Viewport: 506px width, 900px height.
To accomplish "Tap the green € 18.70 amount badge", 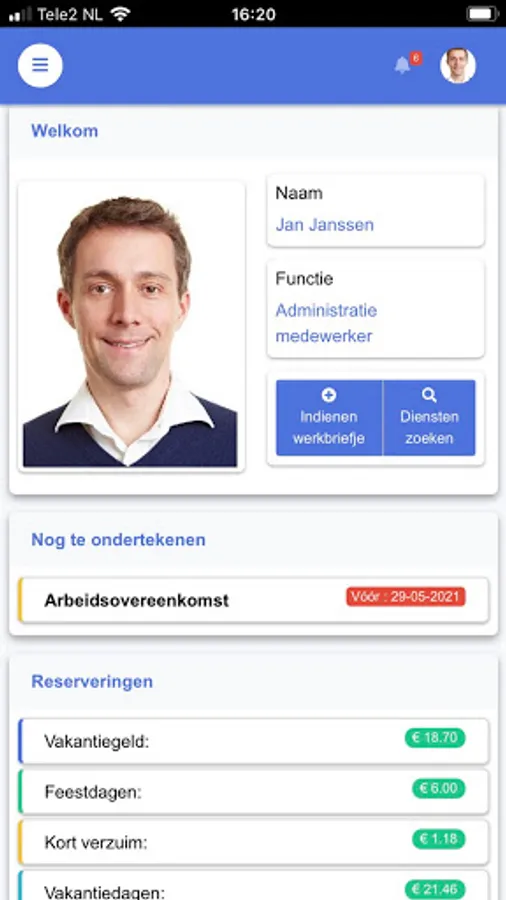I will (x=435, y=738).
